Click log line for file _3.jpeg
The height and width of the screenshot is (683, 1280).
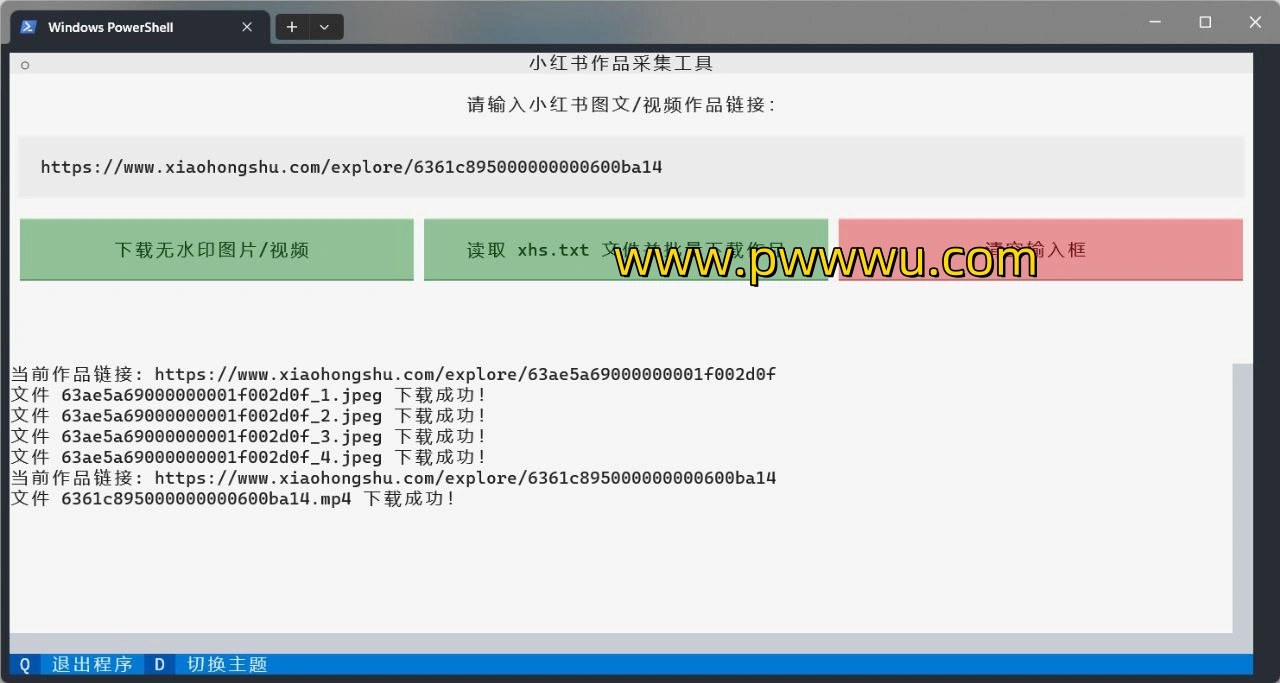[249, 436]
